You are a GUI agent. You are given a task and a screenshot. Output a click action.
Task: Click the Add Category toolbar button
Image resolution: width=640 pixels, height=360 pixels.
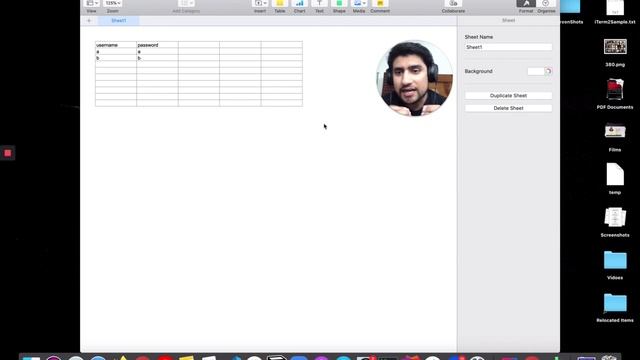pos(186,3)
